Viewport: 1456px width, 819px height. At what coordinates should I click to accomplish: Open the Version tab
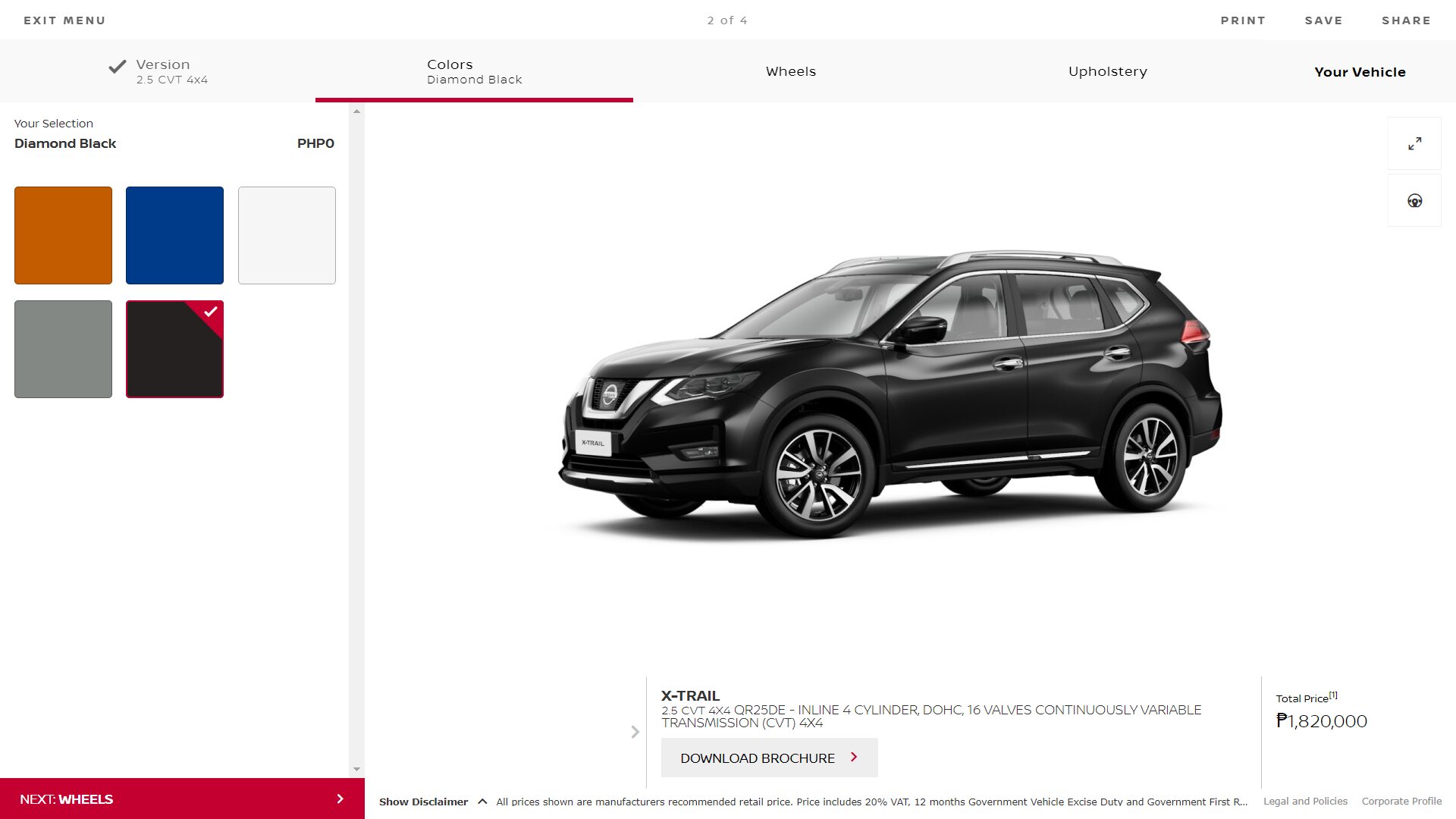(158, 71)
